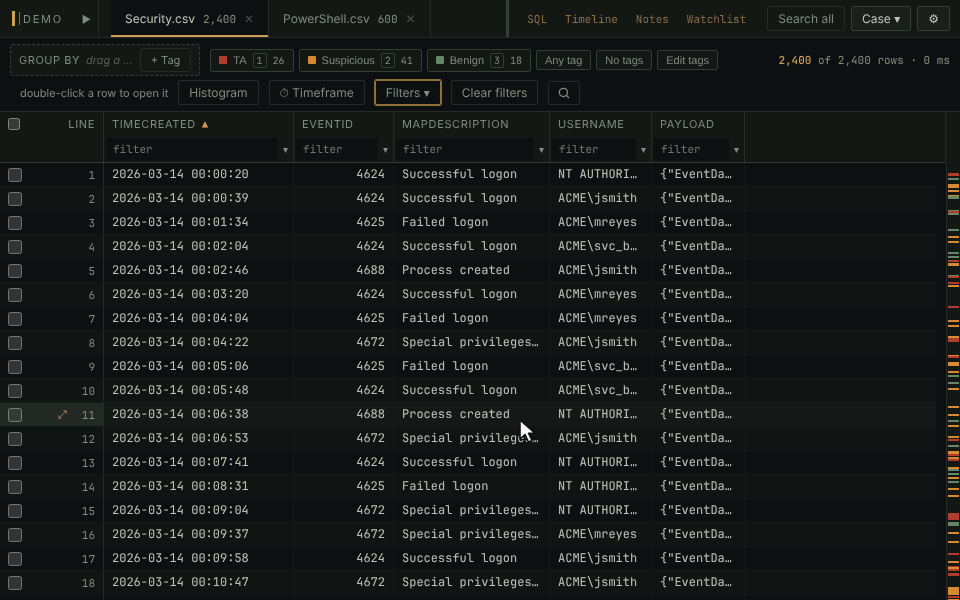Click the Edit tags button
The height and width of the screenshot is (600, 960).
[x=687, y=60]
